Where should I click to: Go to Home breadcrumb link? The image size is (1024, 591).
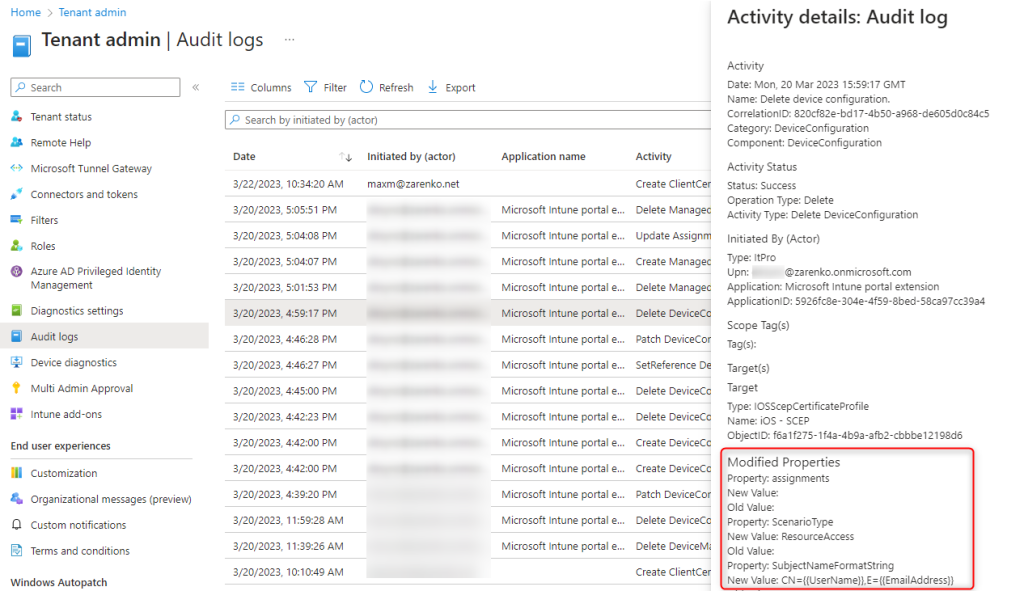(25, 12)
